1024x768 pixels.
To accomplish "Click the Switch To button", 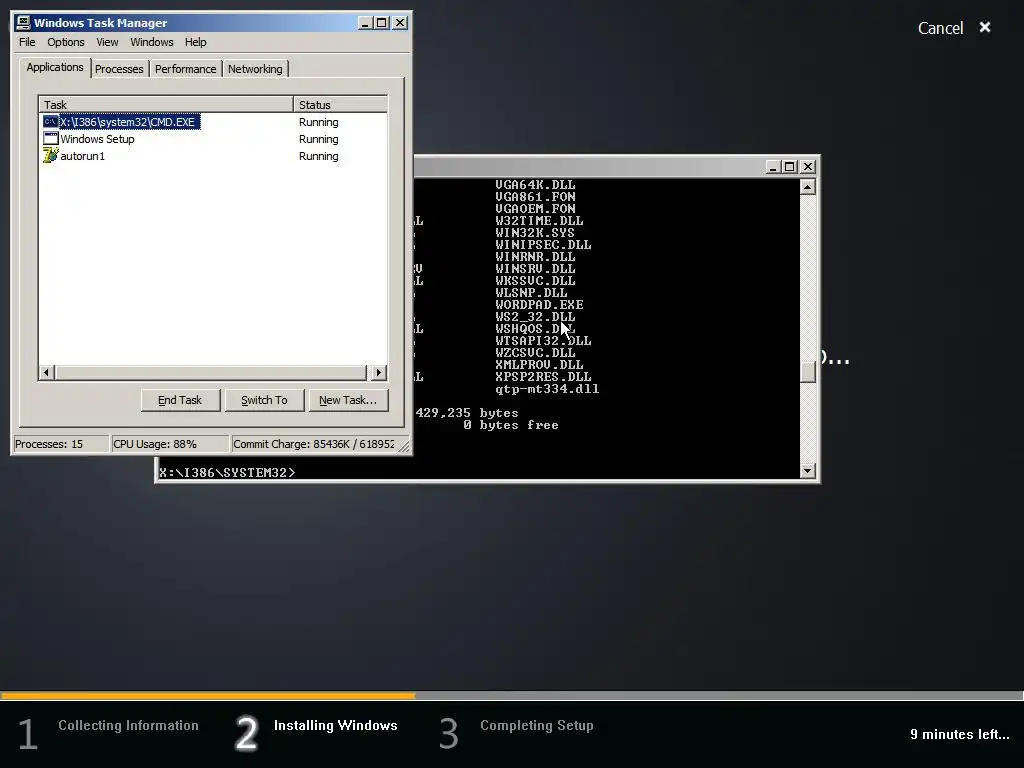I will coord(264,400).
